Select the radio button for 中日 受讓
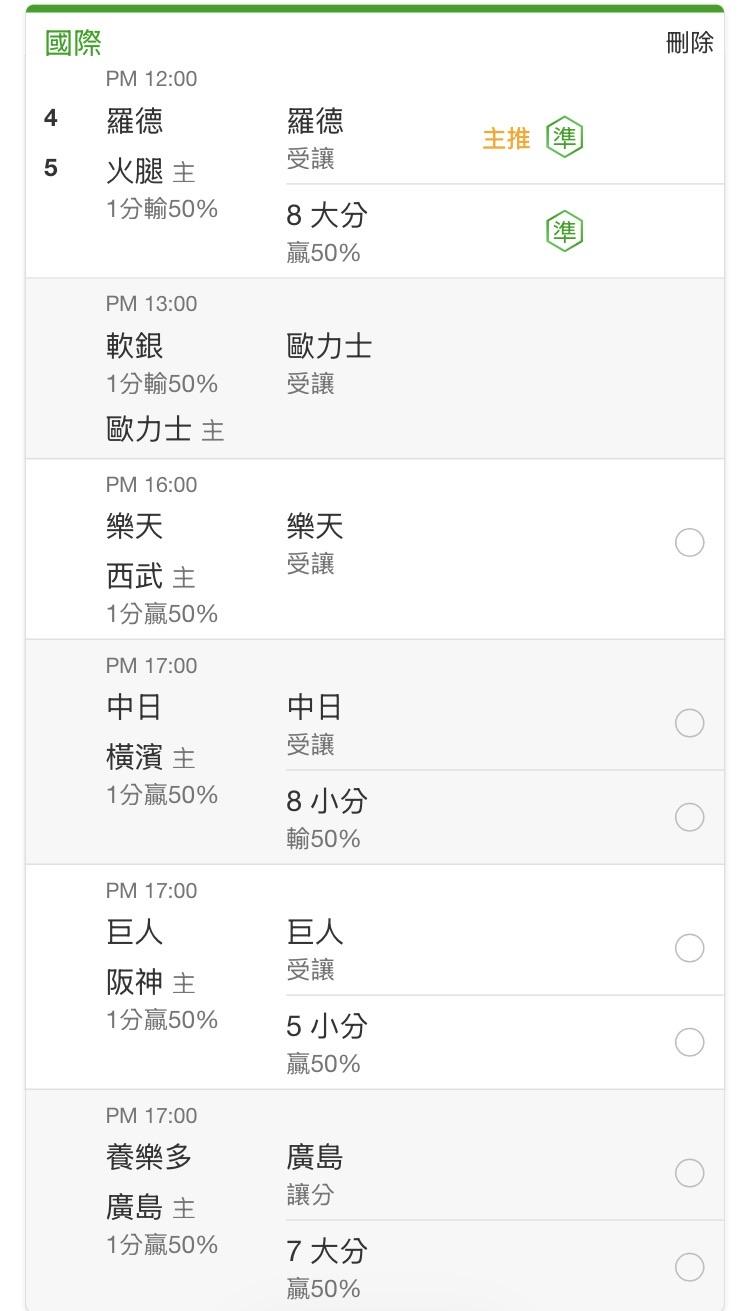 coord(689,723)
